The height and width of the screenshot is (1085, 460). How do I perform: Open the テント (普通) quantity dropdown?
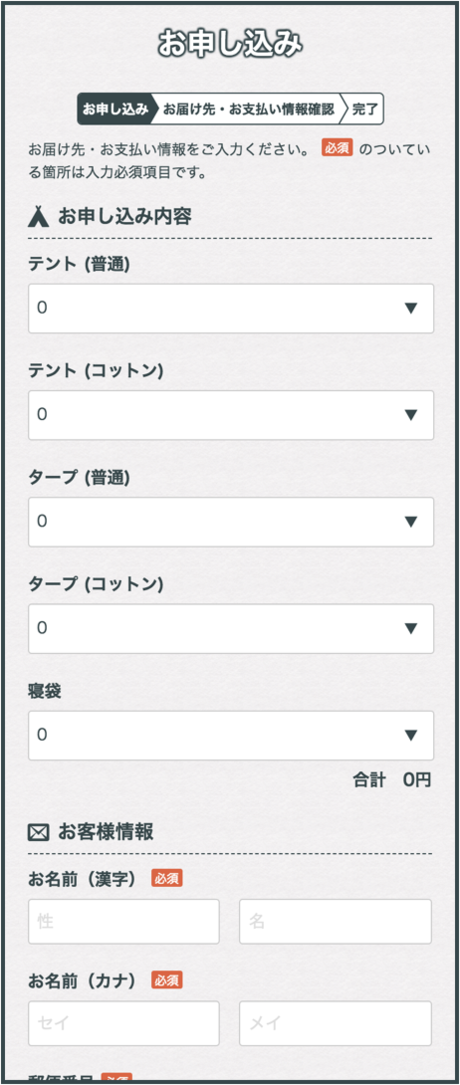click(x=231, y=308)
